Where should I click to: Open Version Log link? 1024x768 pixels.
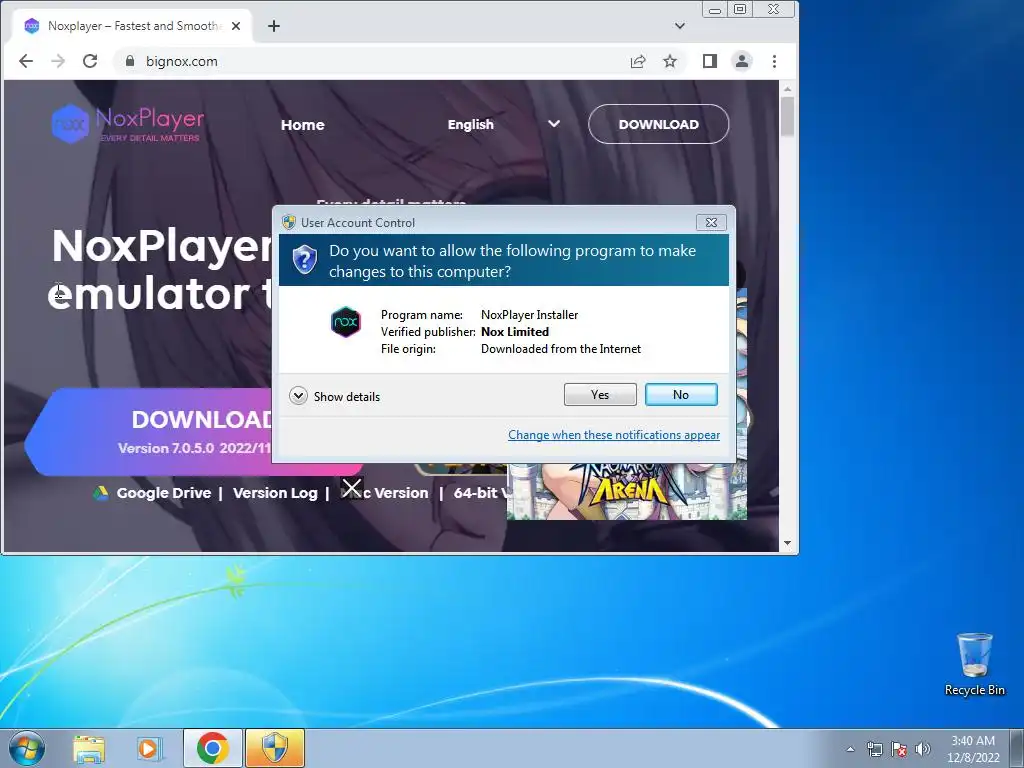pyautogui.click(x=275, y=493)
